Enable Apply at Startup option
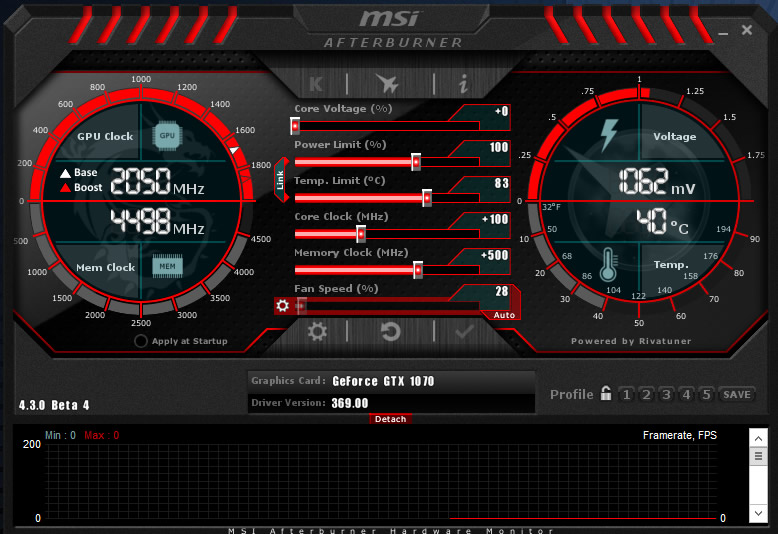Screen dimensions: 778x534 (x=141, y=341)
